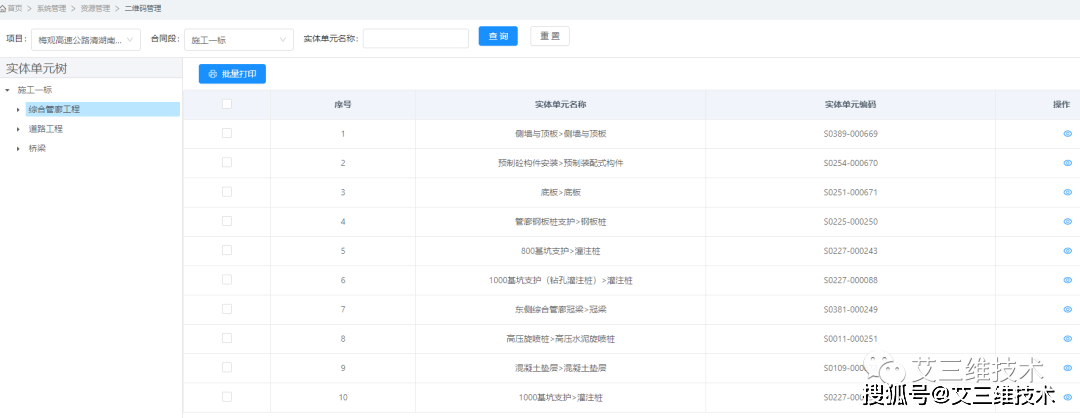View 混凝土垫层>混凝土垫层 row eye icon
Image resolution: width=1080 pixels, height=418 pixels.
coord(1068,368)
